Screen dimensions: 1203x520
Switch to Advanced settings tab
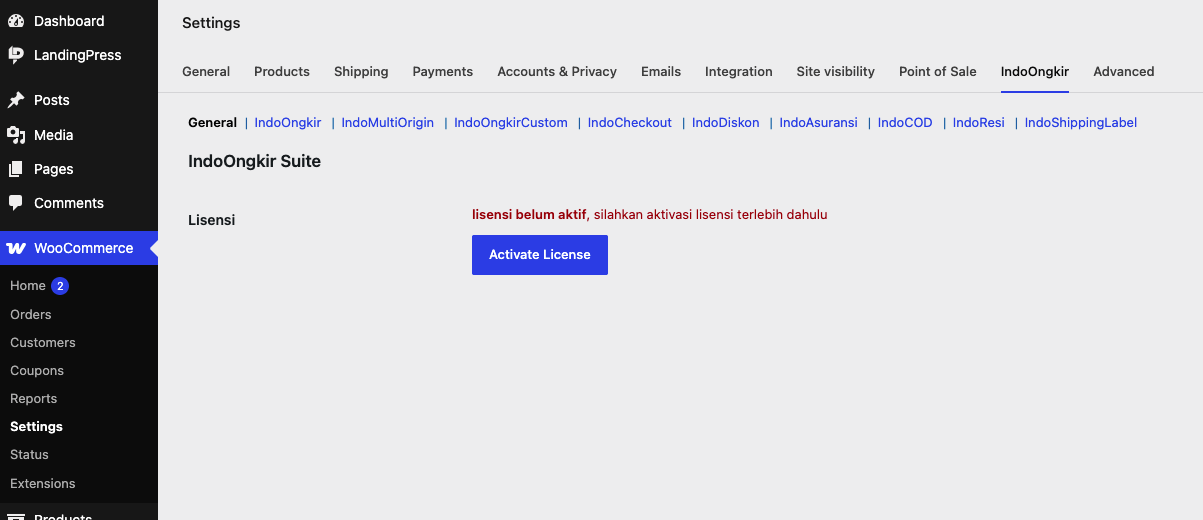click(x=1124, y=71)
